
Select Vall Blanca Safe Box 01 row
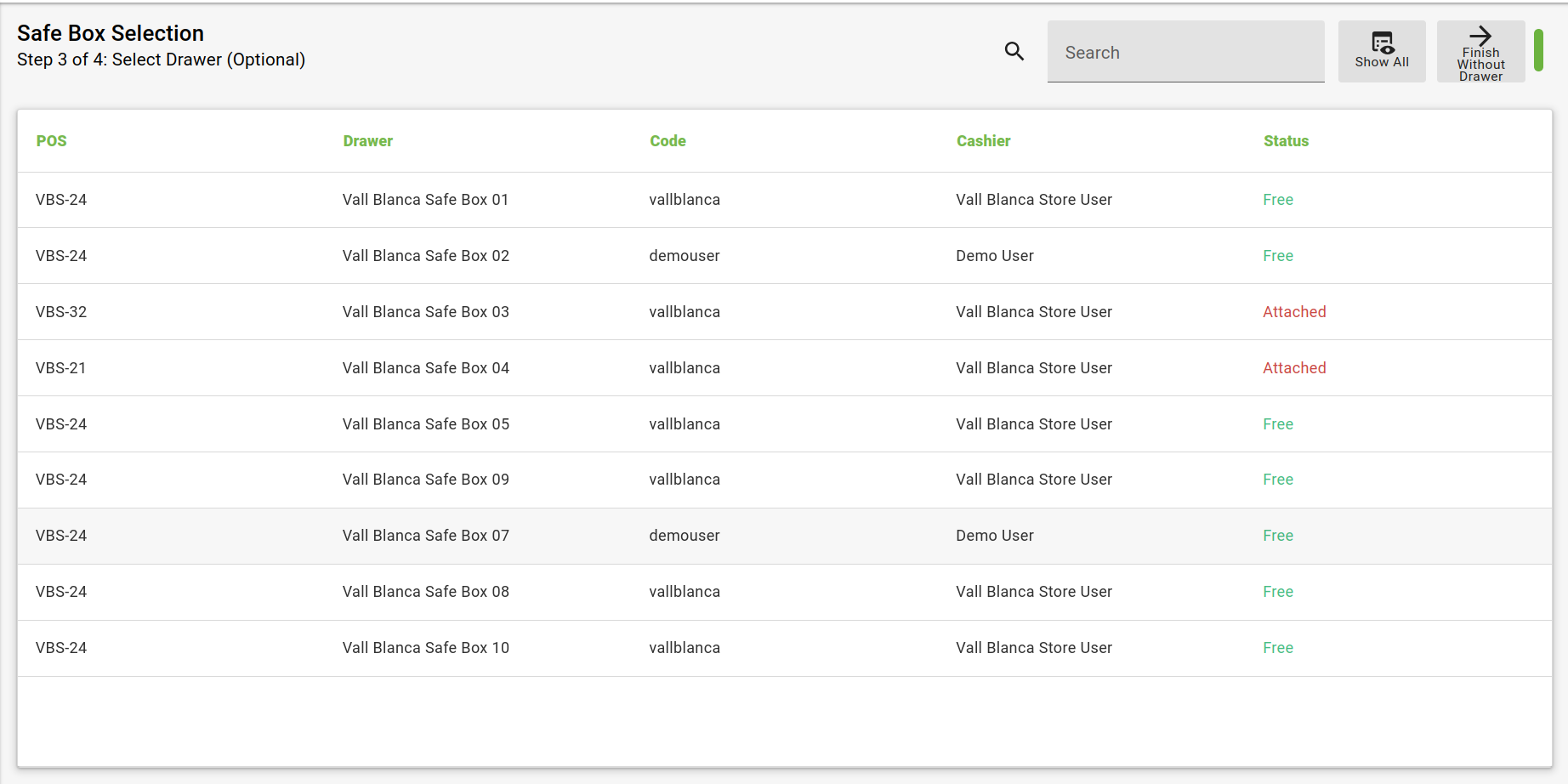click(x=425, y=200)
